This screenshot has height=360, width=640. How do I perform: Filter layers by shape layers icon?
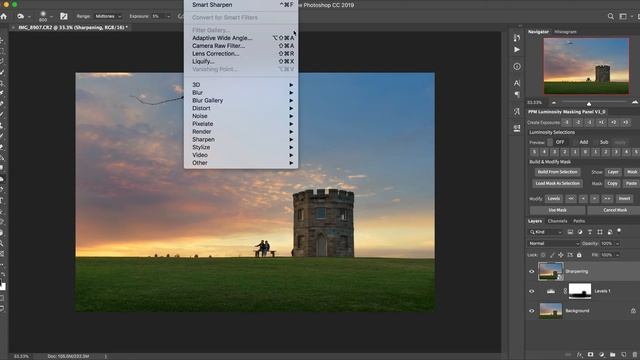(x=600, y=232)
